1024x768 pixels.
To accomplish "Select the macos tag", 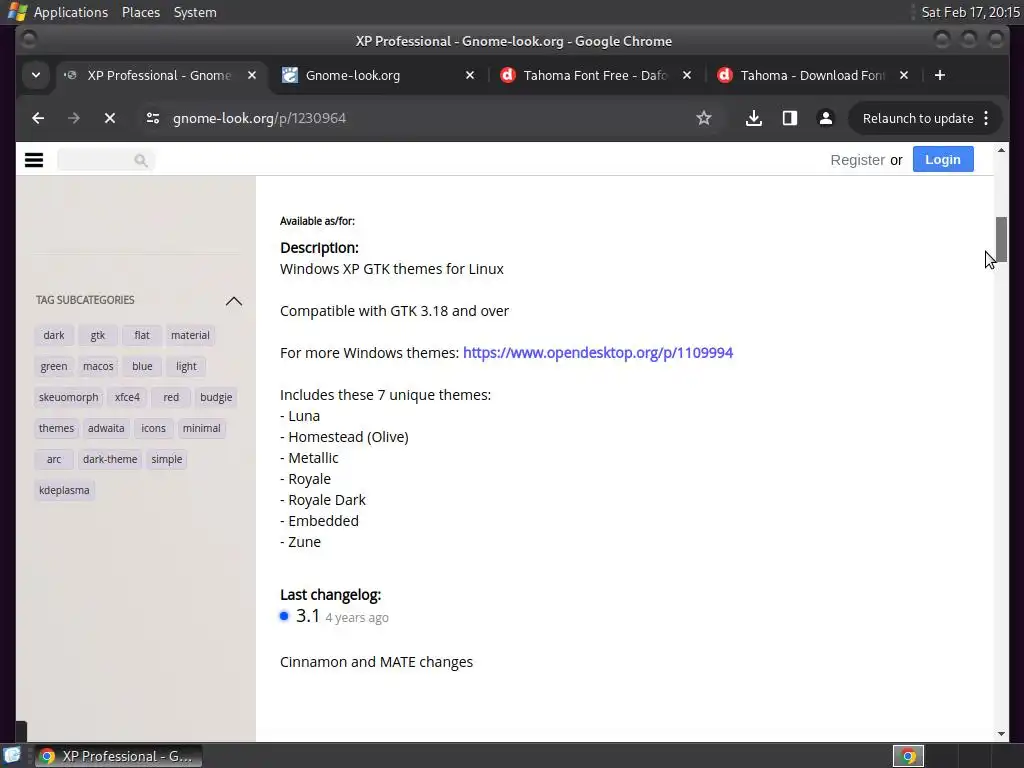I will click(x=98, y=366).
